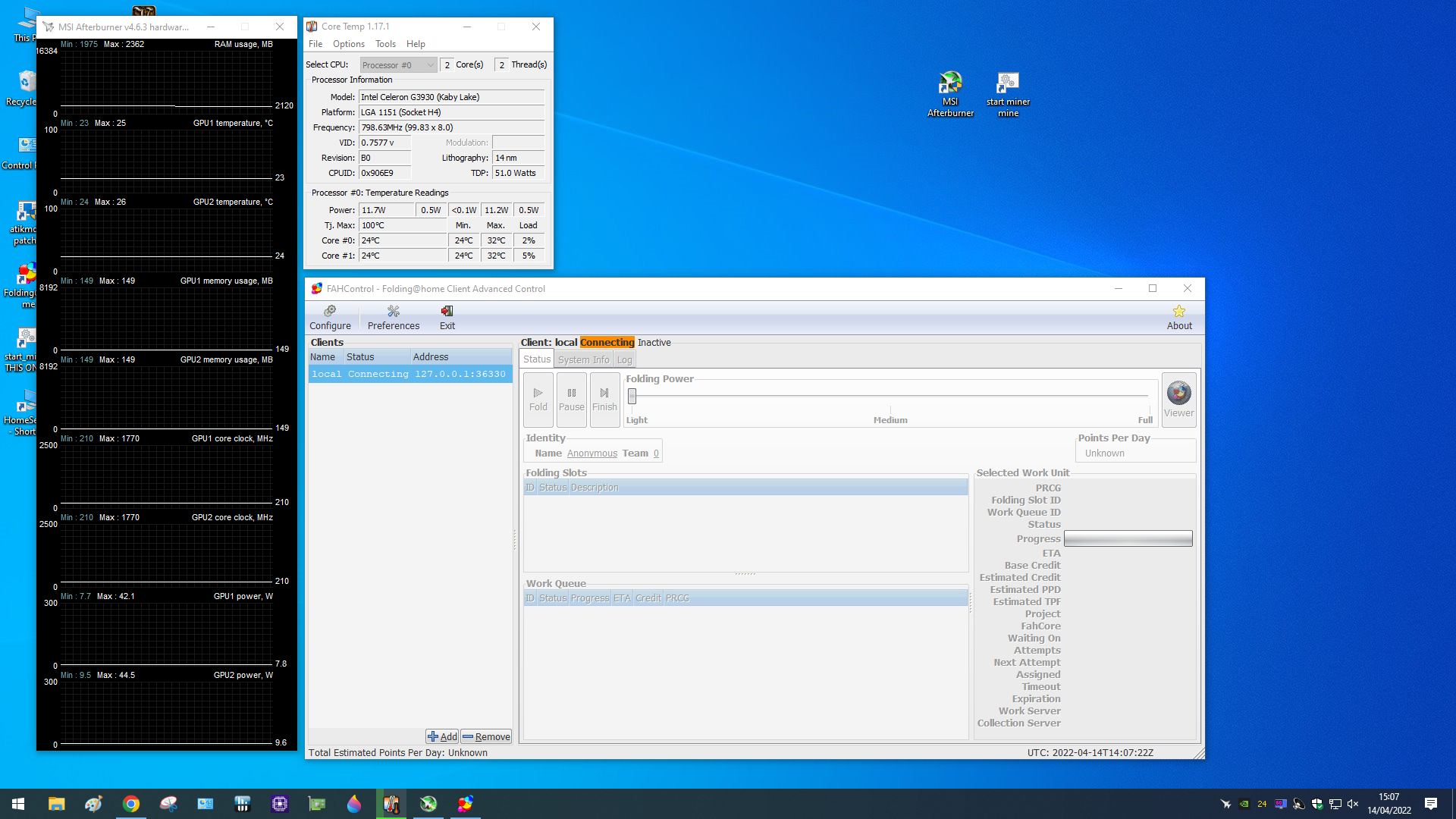This screenshot has height=819, width=1456.
Task: Open the CPU-Z chip icon on taskbar
Action: coord(280,804)
